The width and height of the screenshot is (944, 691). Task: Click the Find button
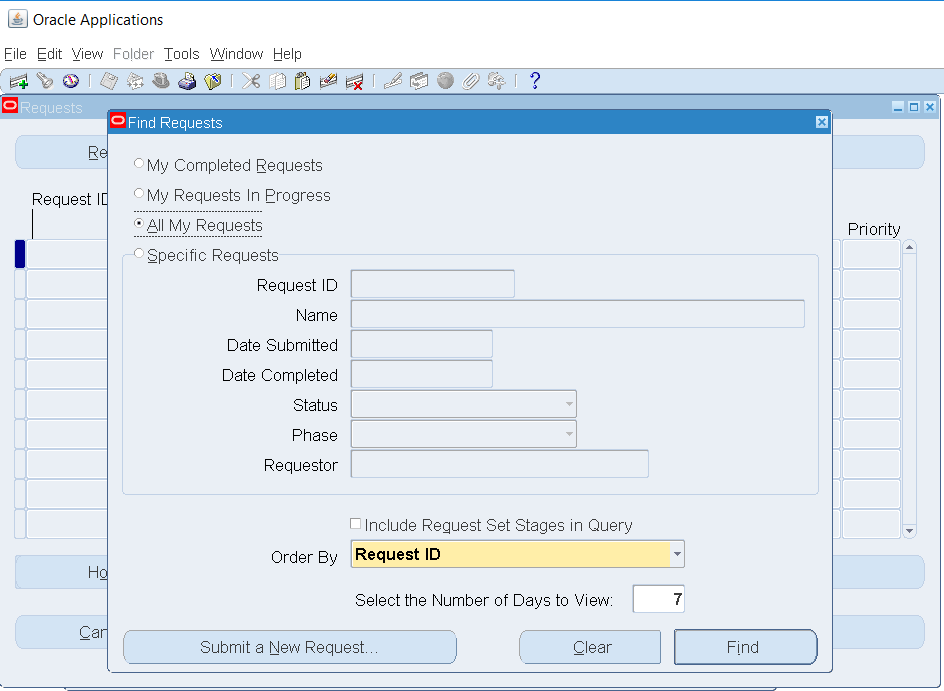pos(745,647)
